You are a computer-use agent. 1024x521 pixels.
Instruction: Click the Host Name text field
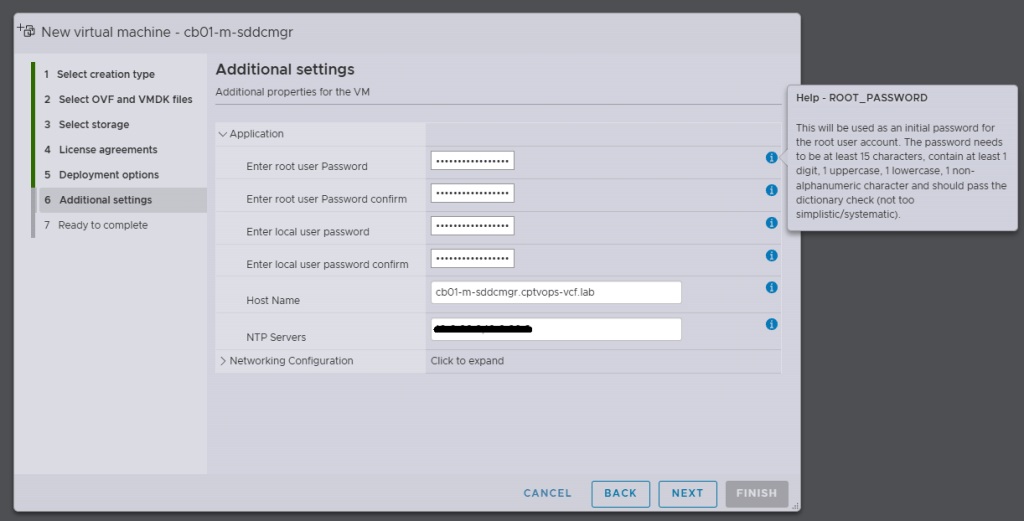(556, 292)
